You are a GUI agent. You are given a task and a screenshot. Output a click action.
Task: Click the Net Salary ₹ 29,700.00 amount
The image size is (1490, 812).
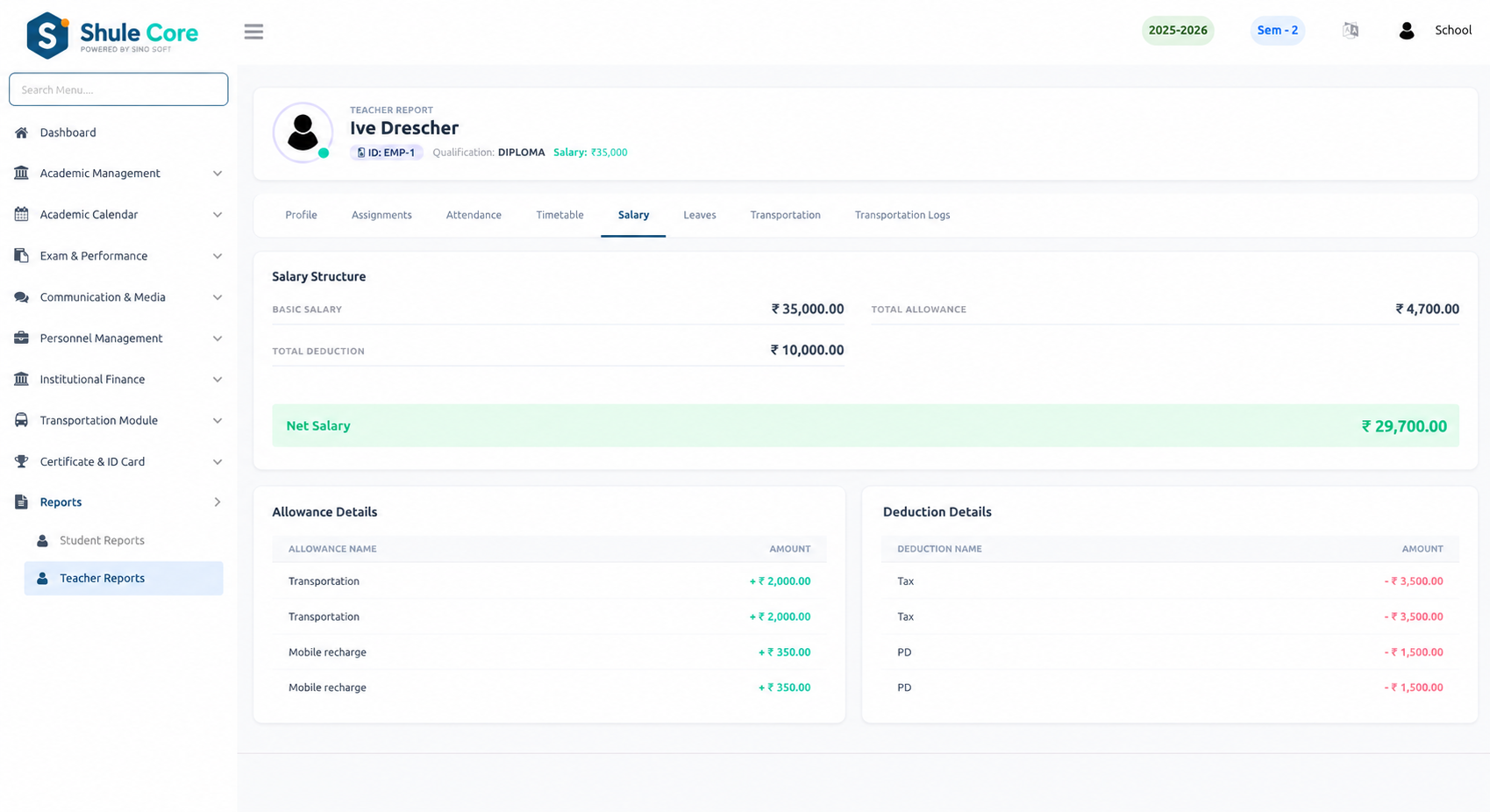(x=1404, y=426)
